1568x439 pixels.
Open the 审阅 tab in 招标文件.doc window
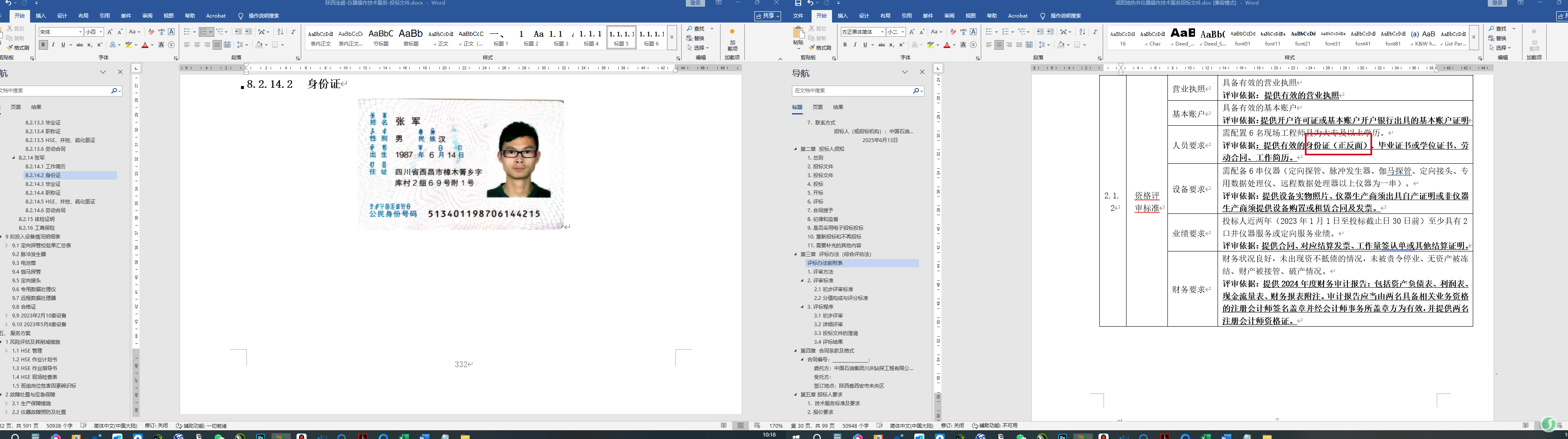click(x=949, y=16)
